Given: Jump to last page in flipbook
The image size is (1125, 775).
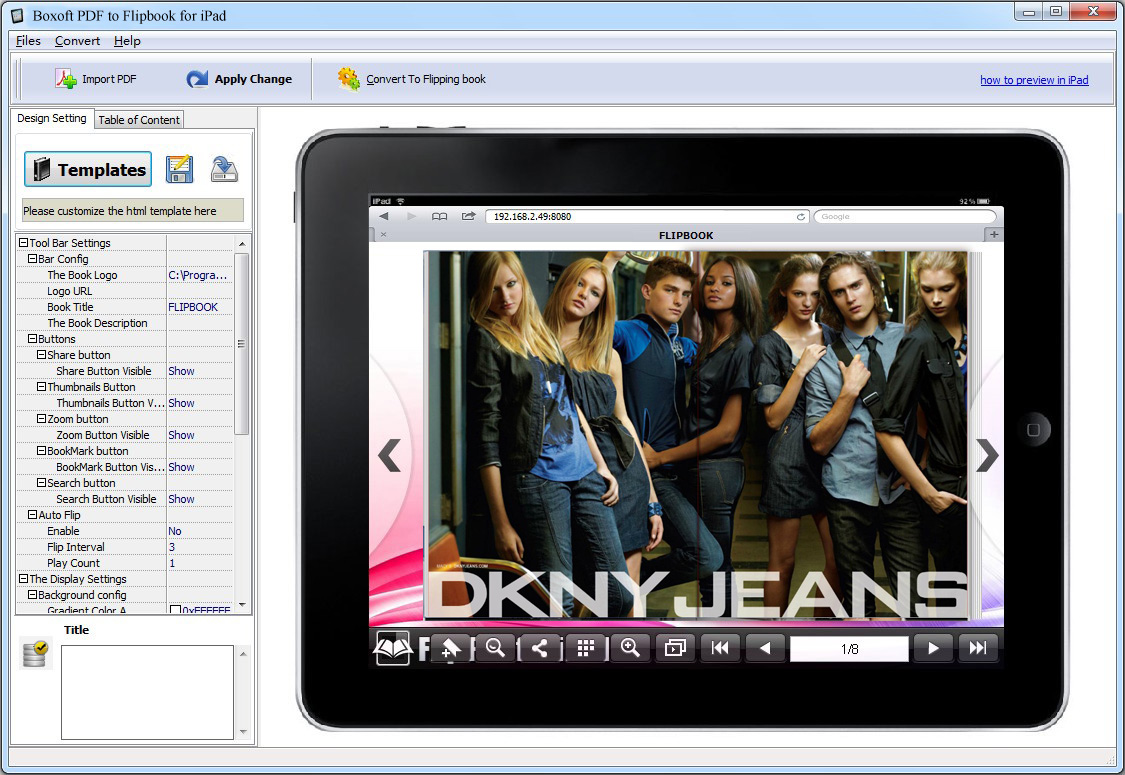Looking at the screenshot, I should 978,649.
